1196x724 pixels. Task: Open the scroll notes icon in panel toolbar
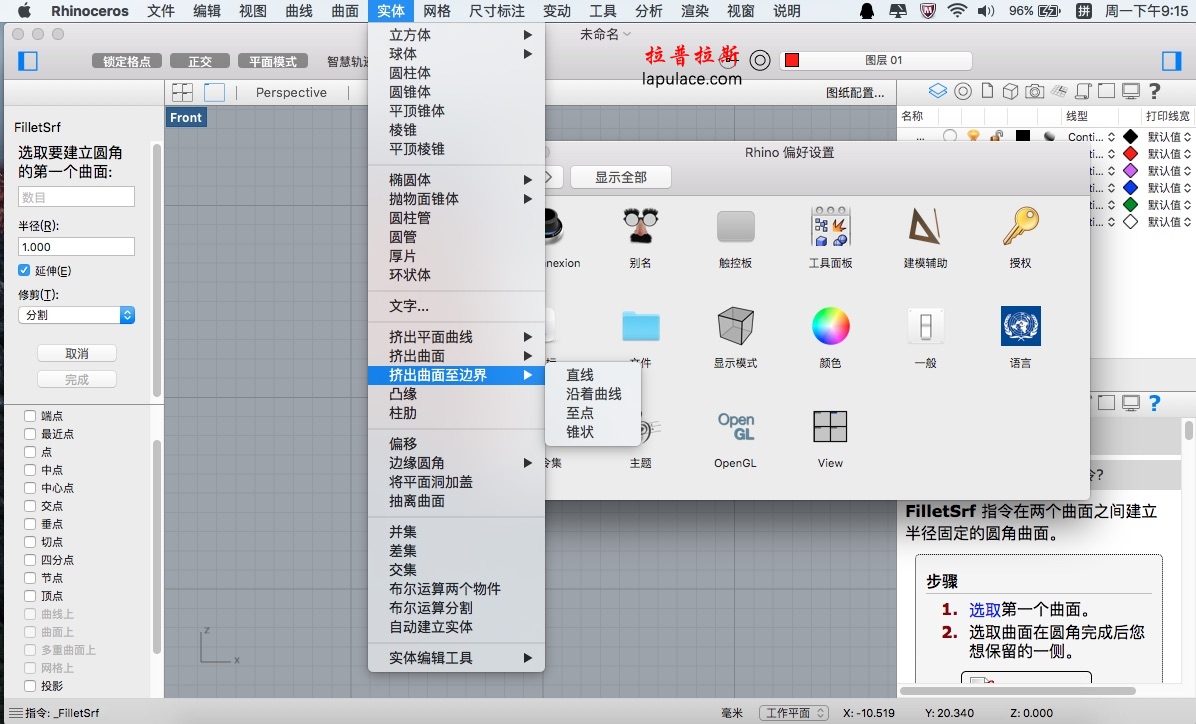point(1083,92)
